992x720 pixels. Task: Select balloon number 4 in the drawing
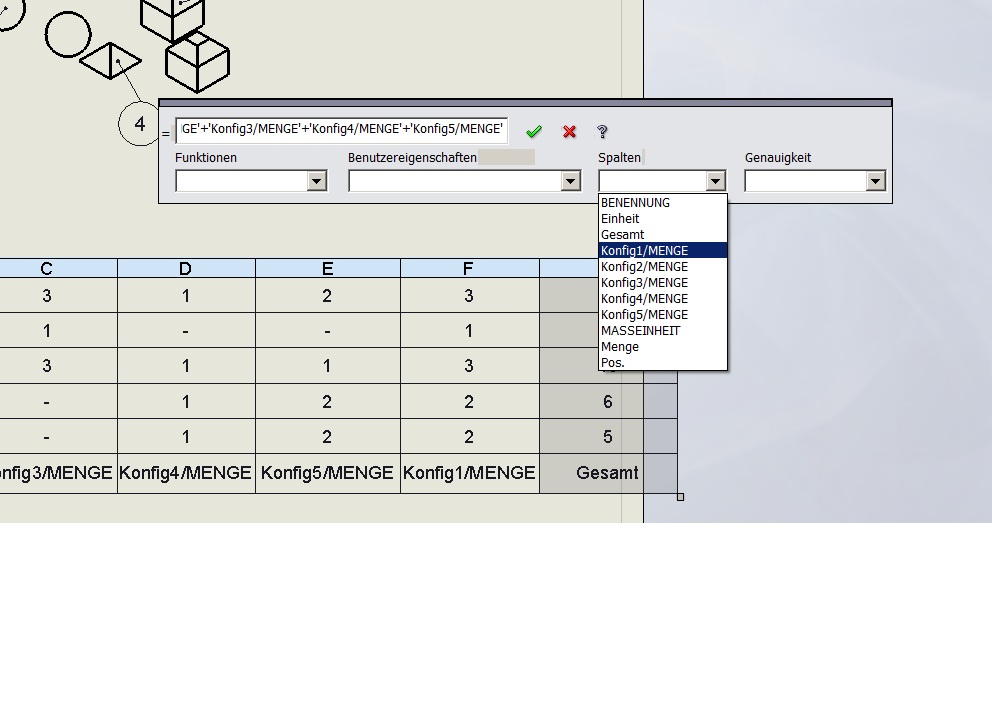(x=140, y=123)
